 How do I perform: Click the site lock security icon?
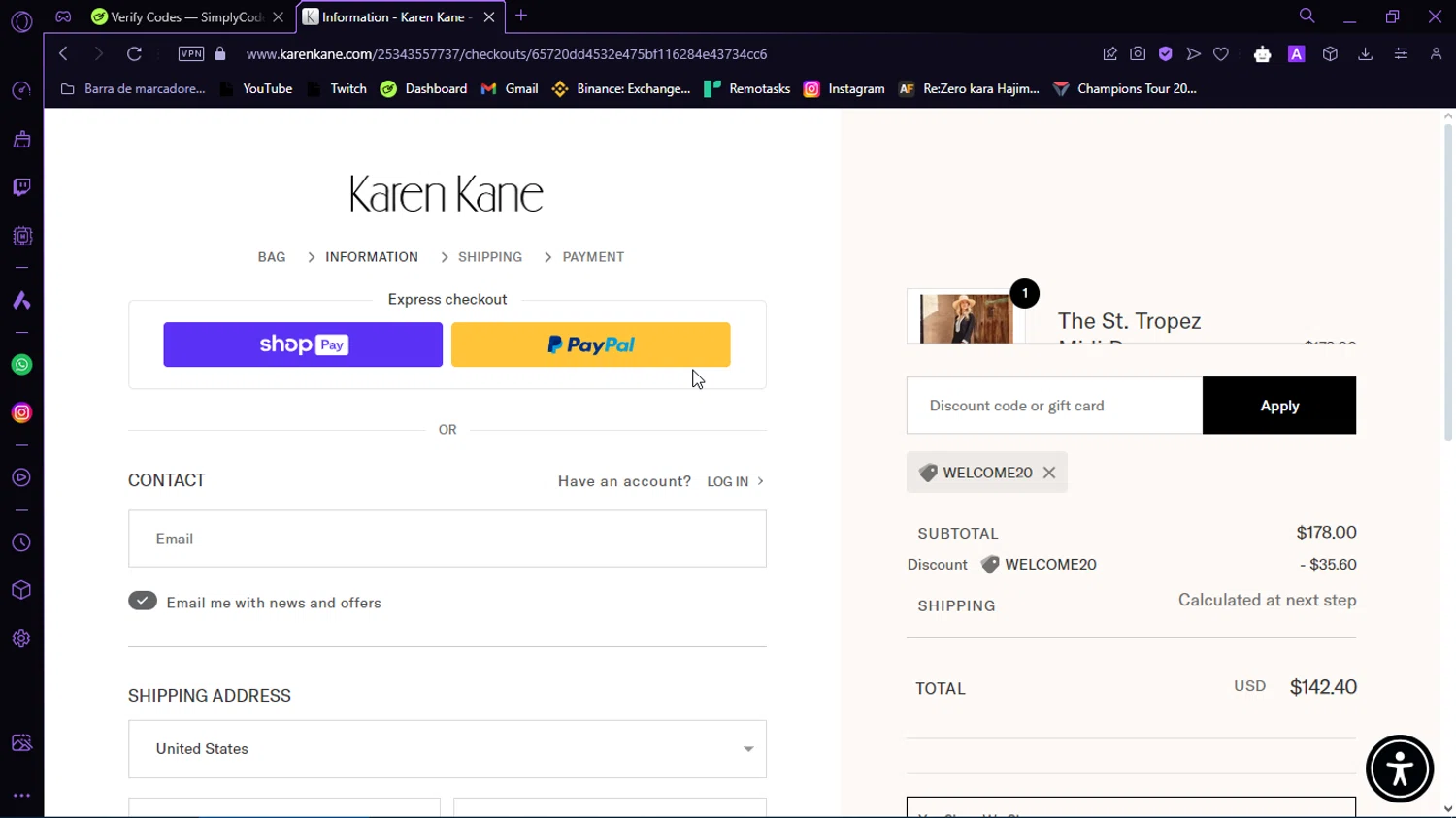[x=220, y=54]
